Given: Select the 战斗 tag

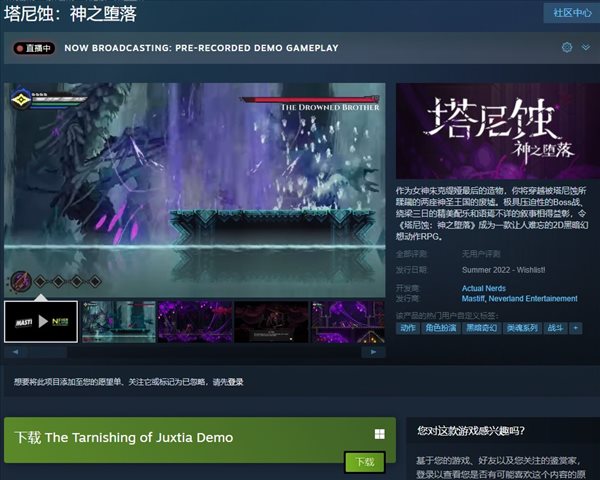Looking at the screenshot, I should pos(555,328).
